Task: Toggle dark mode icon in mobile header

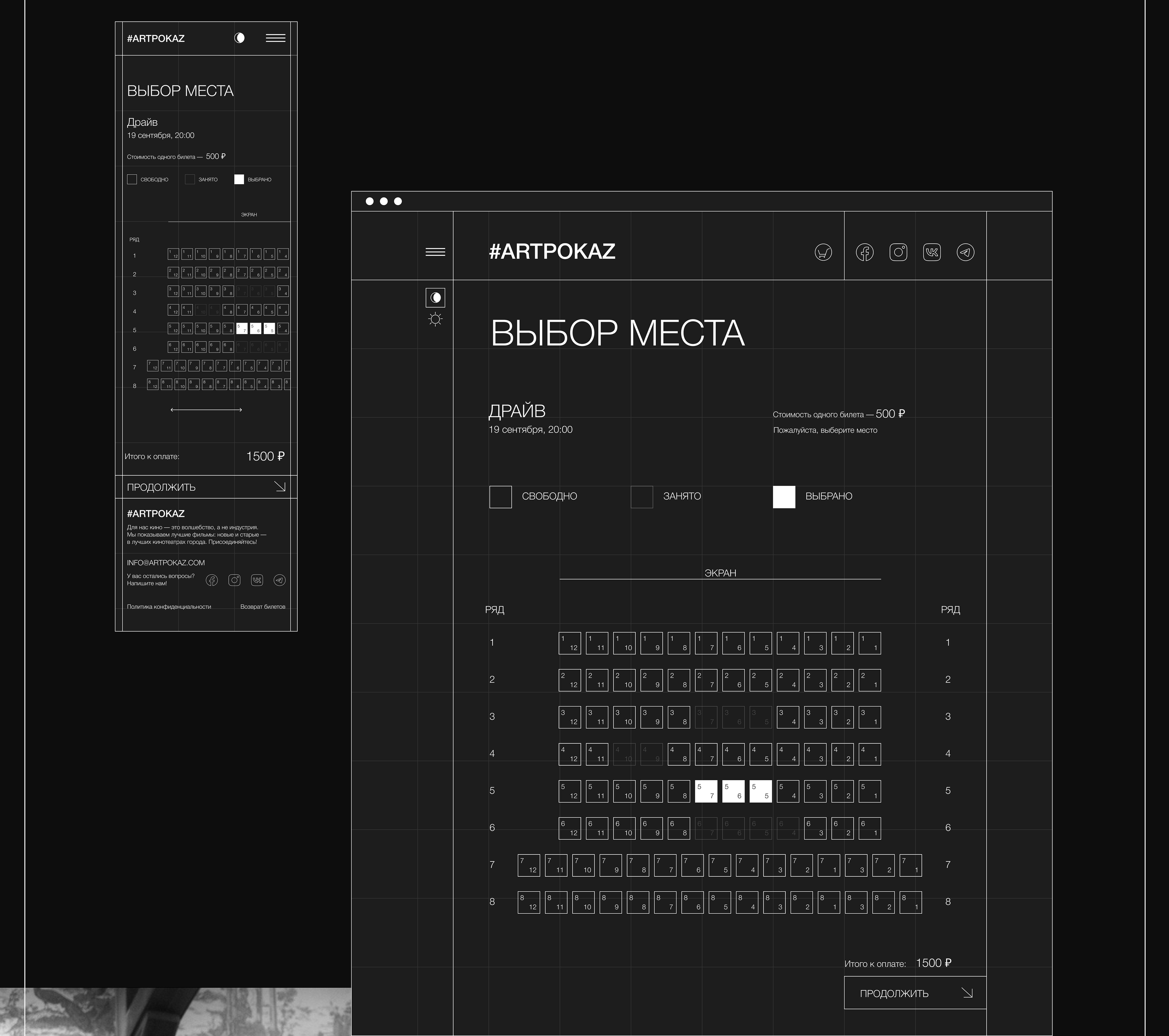Action: 240,38
